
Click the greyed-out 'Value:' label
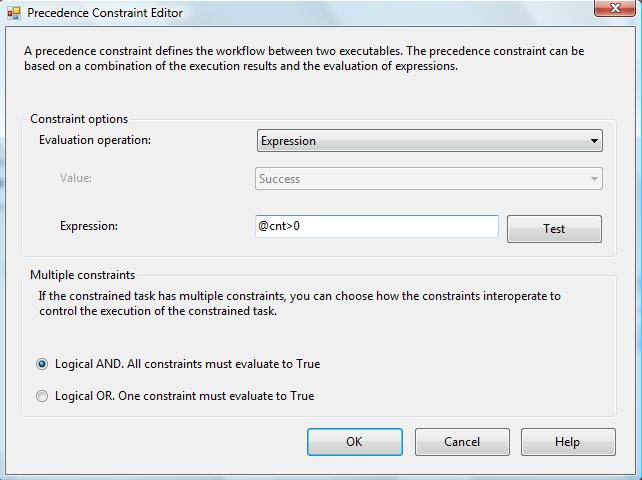pos(76,178)
